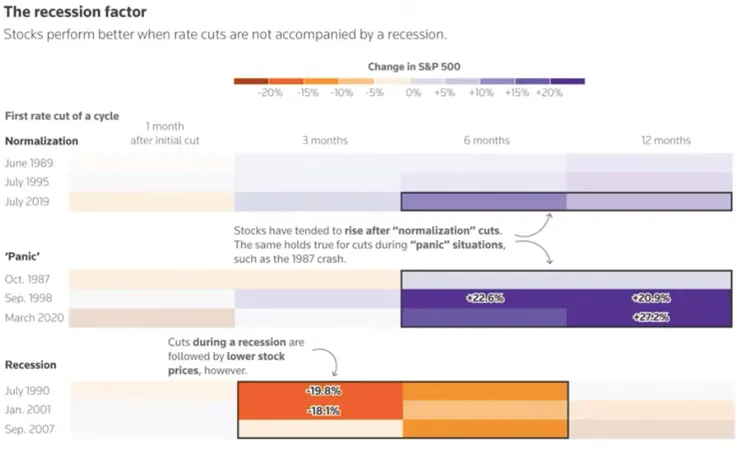Click the '12 months' column header
This screenshot has height=450, width=740.
tap(666, 141)
